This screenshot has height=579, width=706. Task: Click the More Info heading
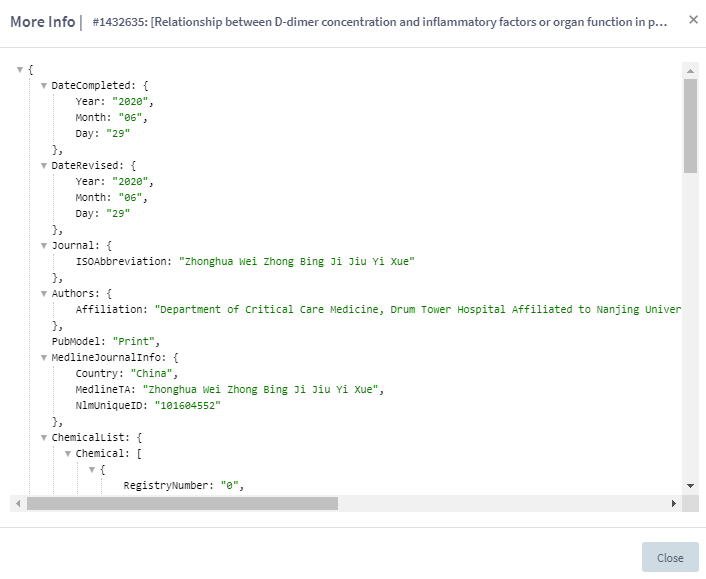click(x=43, y=22)
